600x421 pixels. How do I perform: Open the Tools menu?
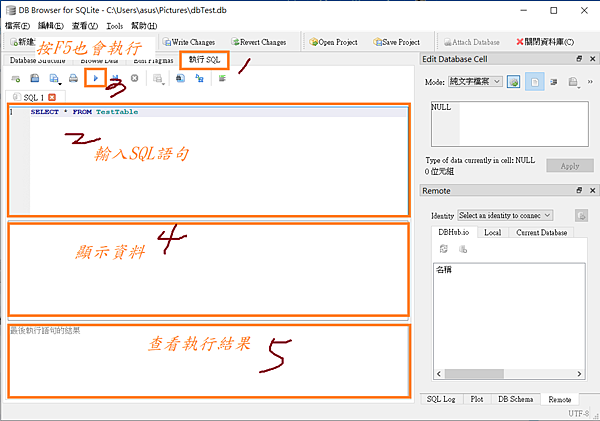(x=114, y=26)
